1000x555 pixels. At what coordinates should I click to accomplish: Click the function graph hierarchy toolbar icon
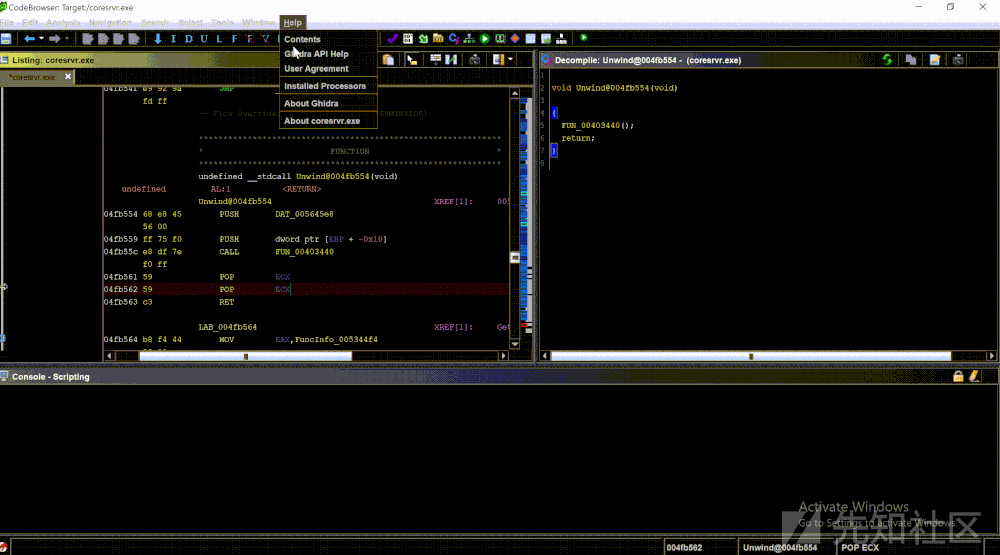tap(469, 39)
